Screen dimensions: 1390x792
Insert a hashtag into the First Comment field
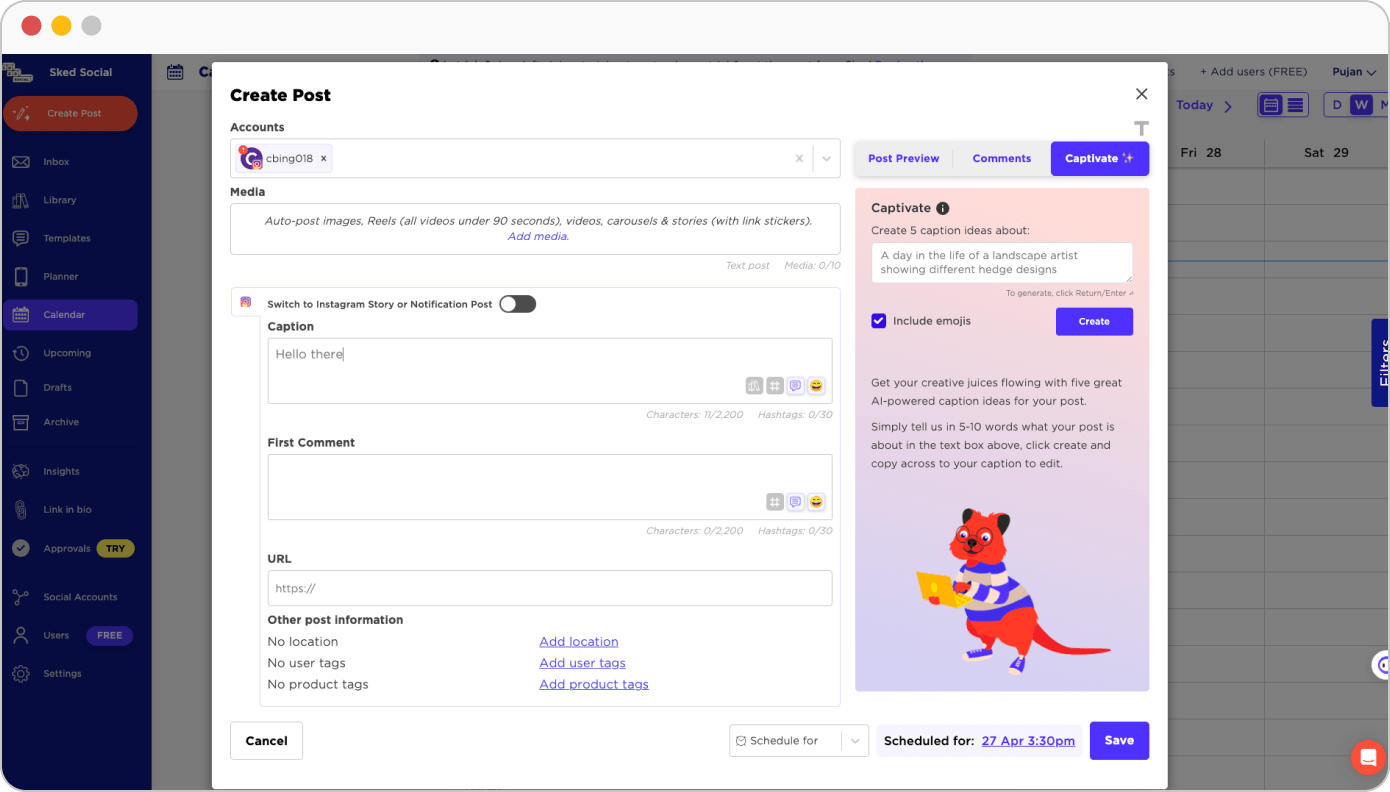point(774,501)
